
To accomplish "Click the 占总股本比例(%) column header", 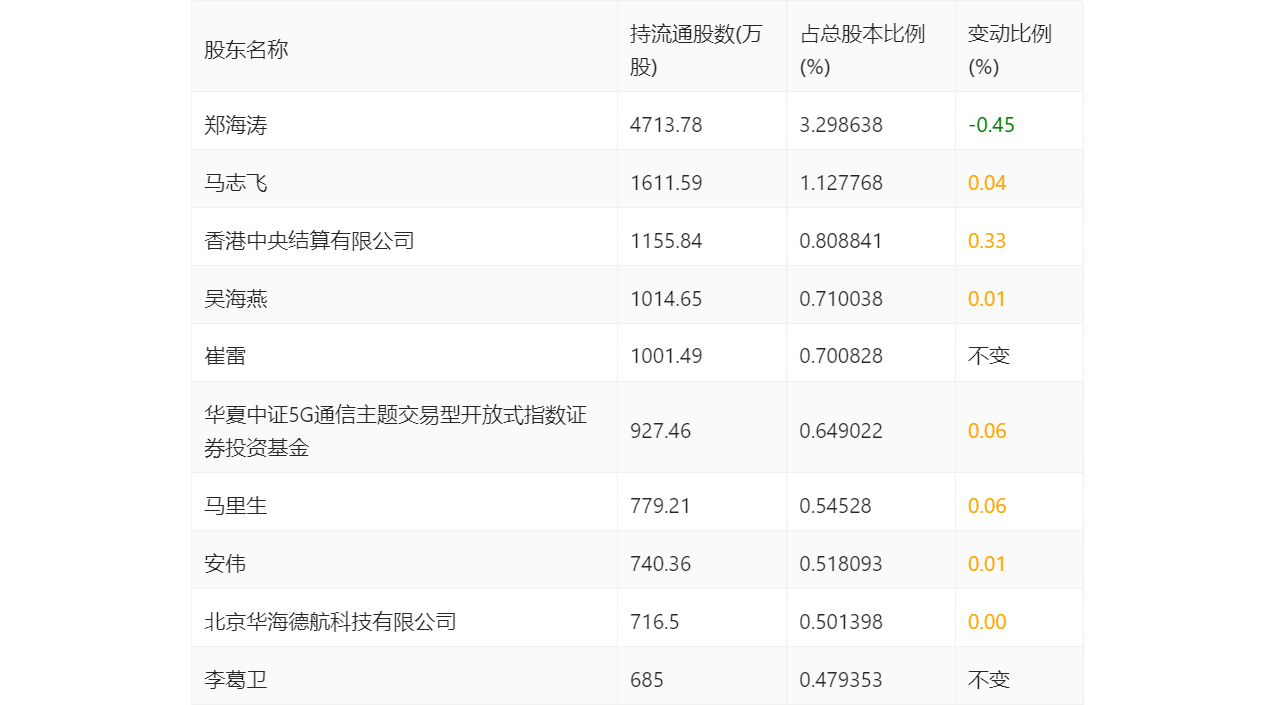I will pos(862,50).
